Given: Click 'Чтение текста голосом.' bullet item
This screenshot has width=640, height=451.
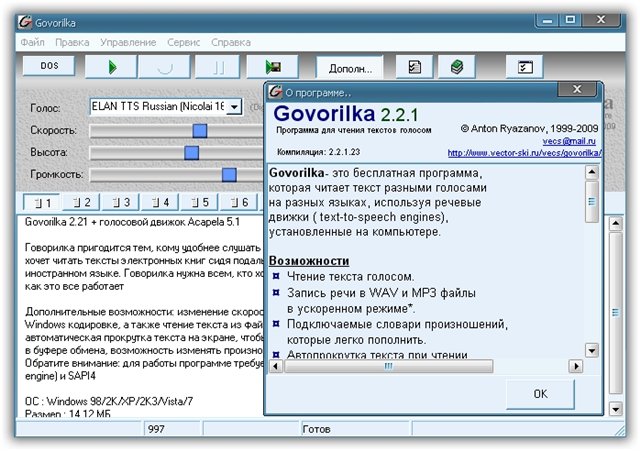Looking at the screenshot, I should (x=350, y=277).
